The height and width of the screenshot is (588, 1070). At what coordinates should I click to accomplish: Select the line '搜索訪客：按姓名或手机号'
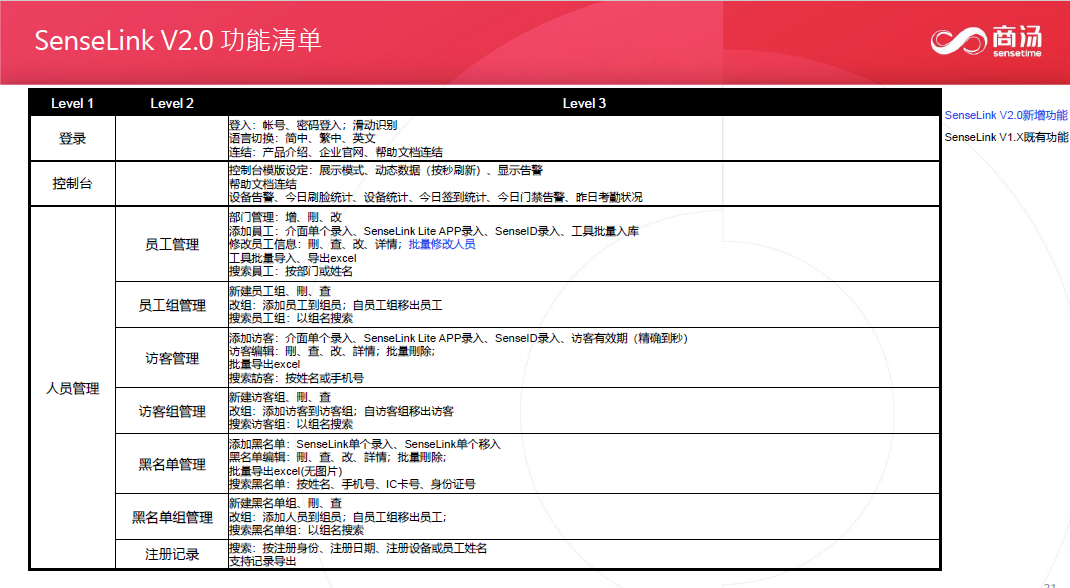296,378
